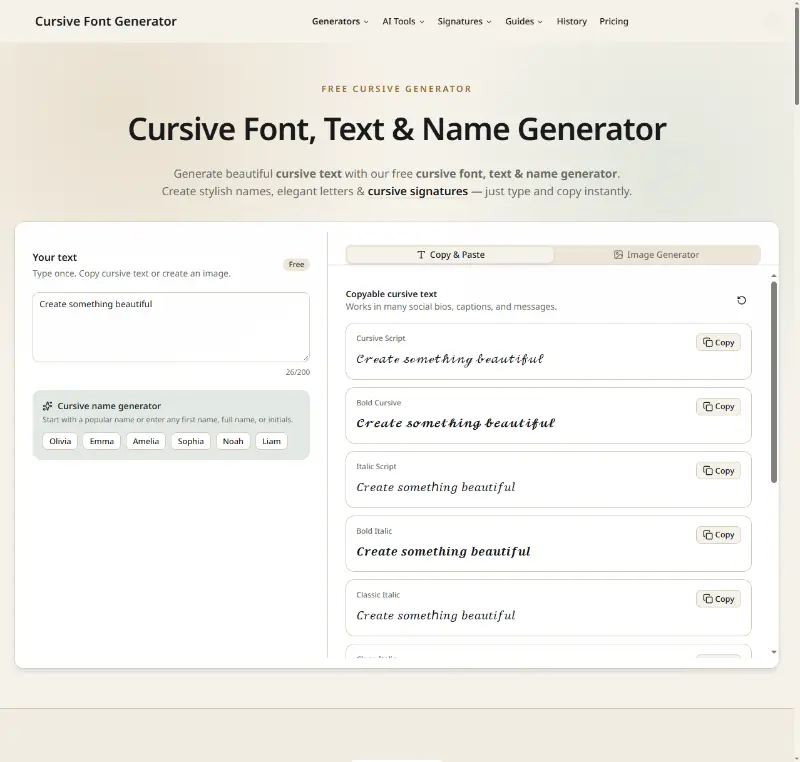Copy the Italic Script text
Screen dimensions: 800x762
coord(718,471)
